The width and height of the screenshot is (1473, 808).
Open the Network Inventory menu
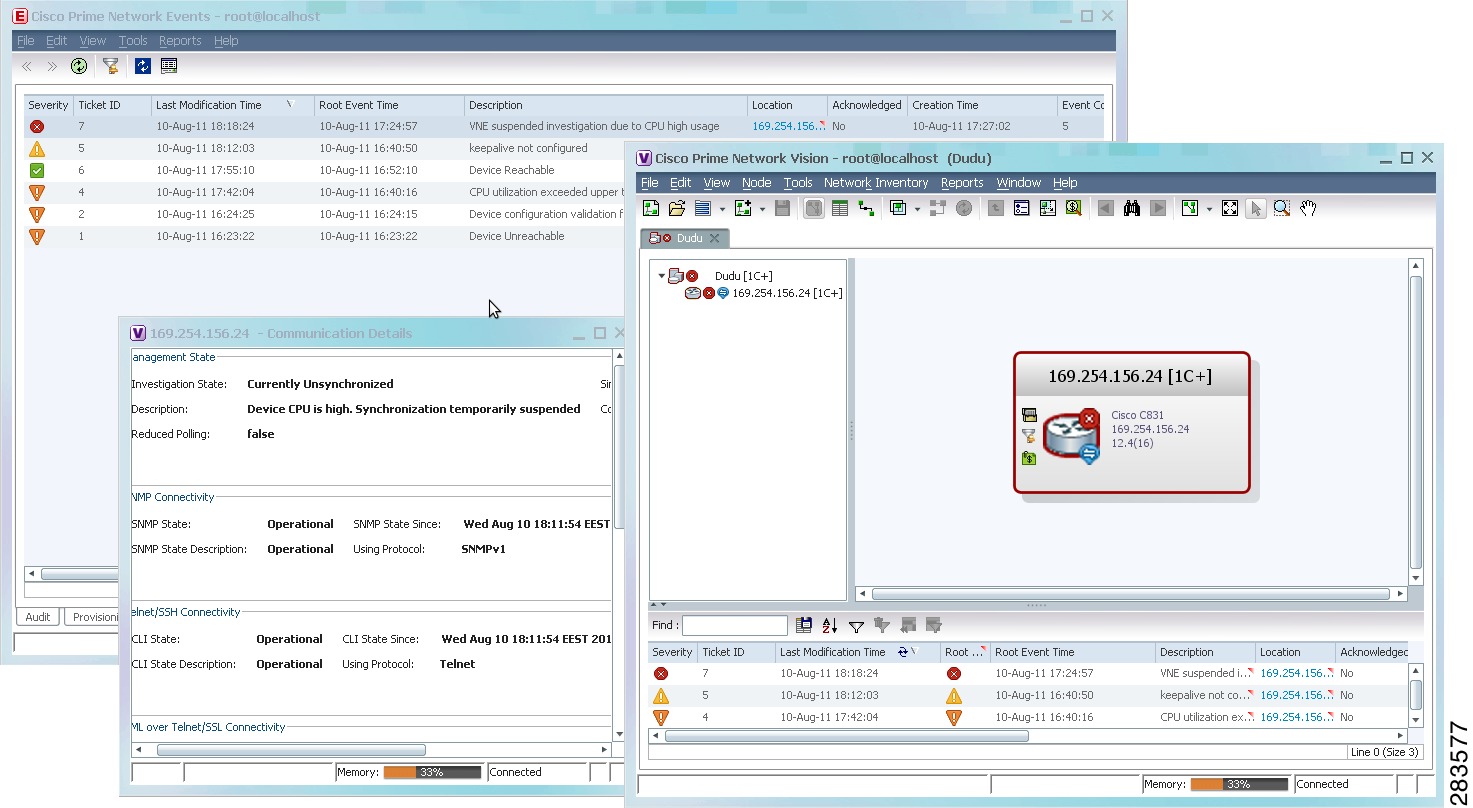tap(876, 183)
